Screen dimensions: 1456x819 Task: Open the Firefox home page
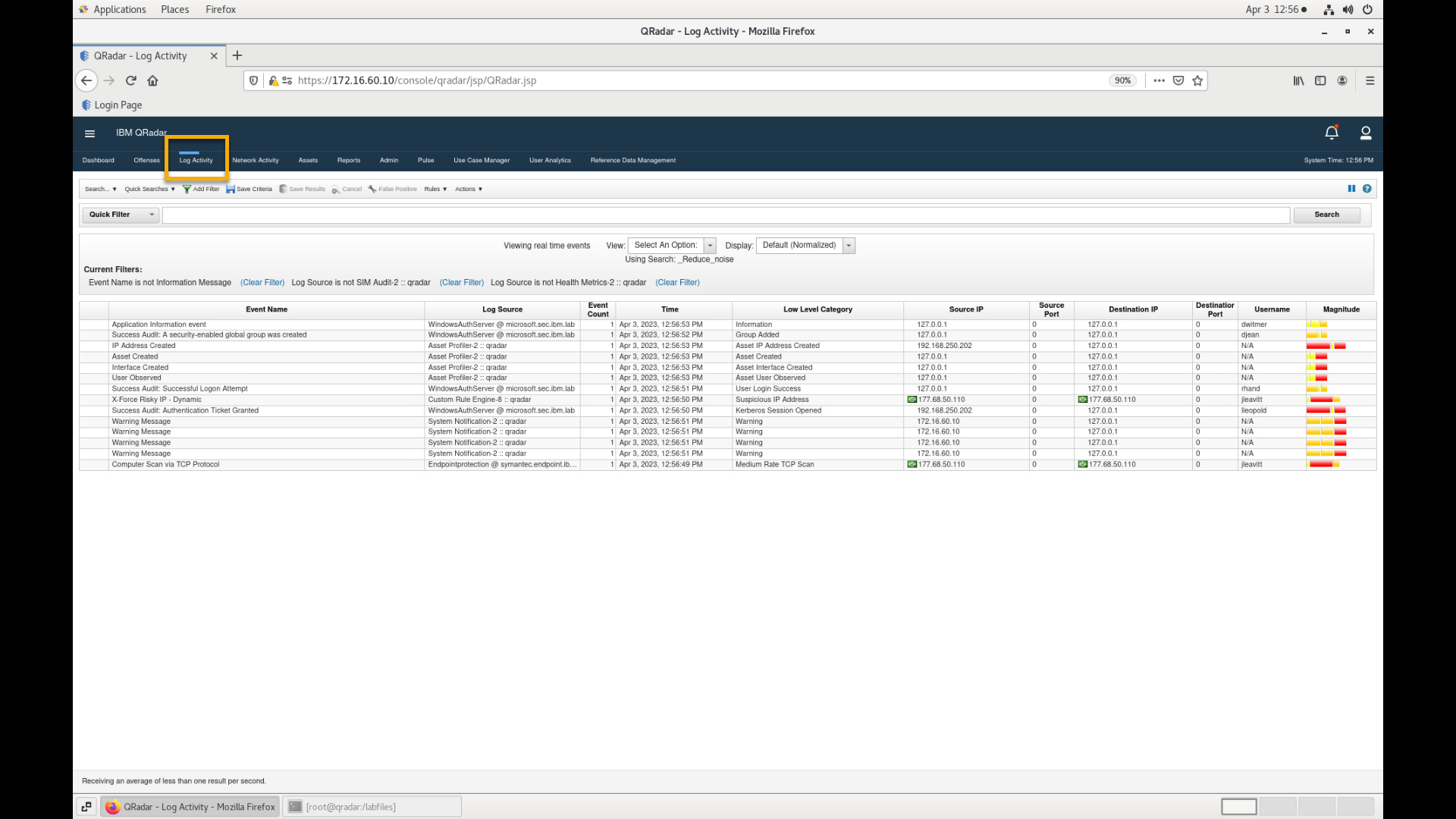[x=152, y=80]
